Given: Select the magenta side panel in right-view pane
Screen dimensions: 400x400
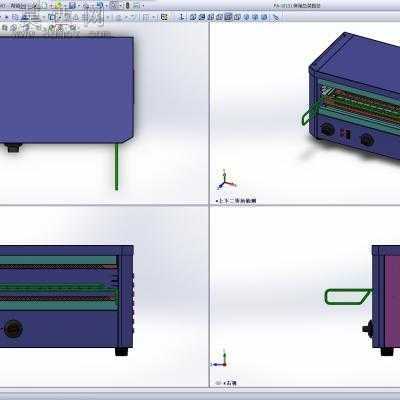Looking at the screenshot, I should click(x=392, y=301).
